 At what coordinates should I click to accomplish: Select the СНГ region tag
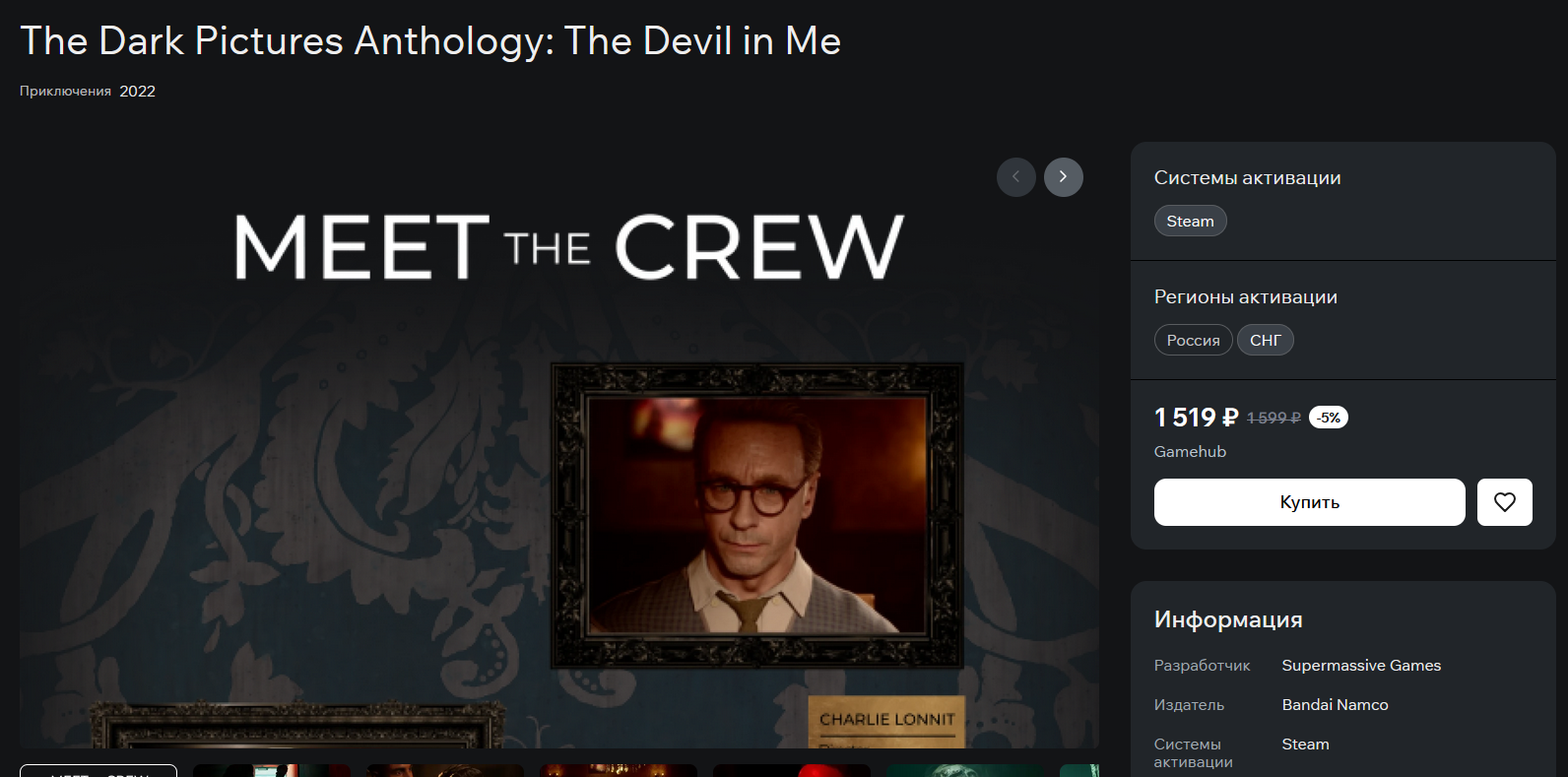point(1265,341)
